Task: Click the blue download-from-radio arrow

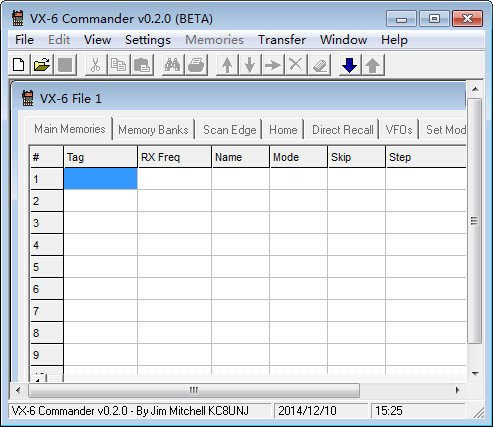Action: (350, 65)
